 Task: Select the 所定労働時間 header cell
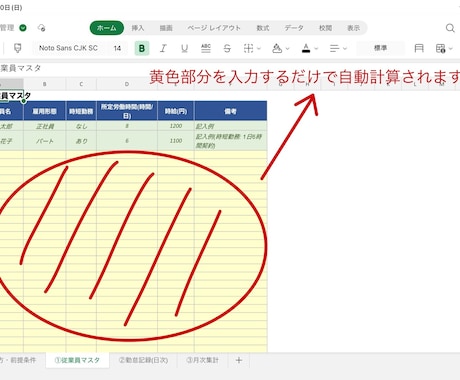(127, 111)
